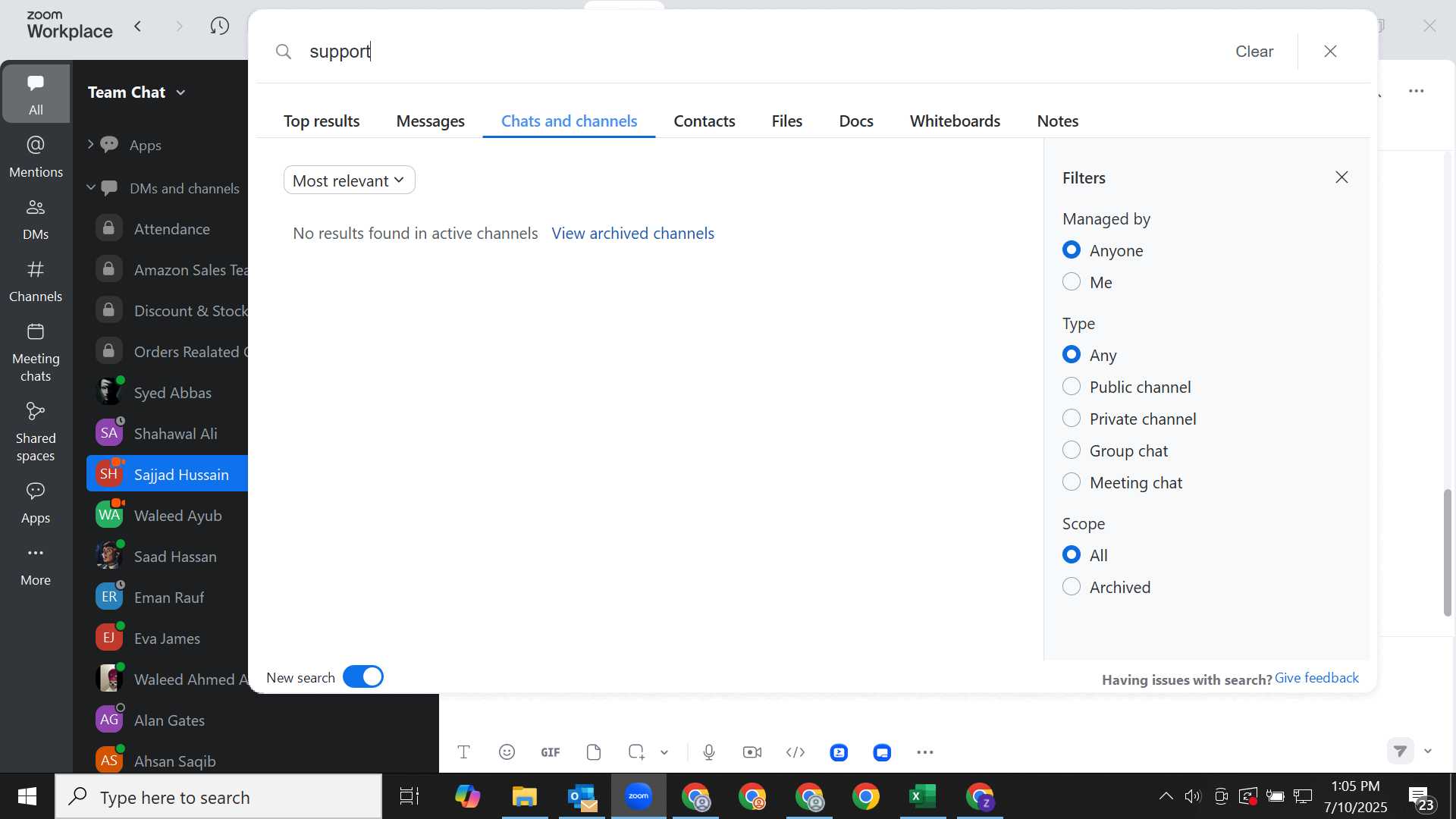Open Channels in the sidebar
Viewport: 1456px width, 819px height.
click(36, 281)
